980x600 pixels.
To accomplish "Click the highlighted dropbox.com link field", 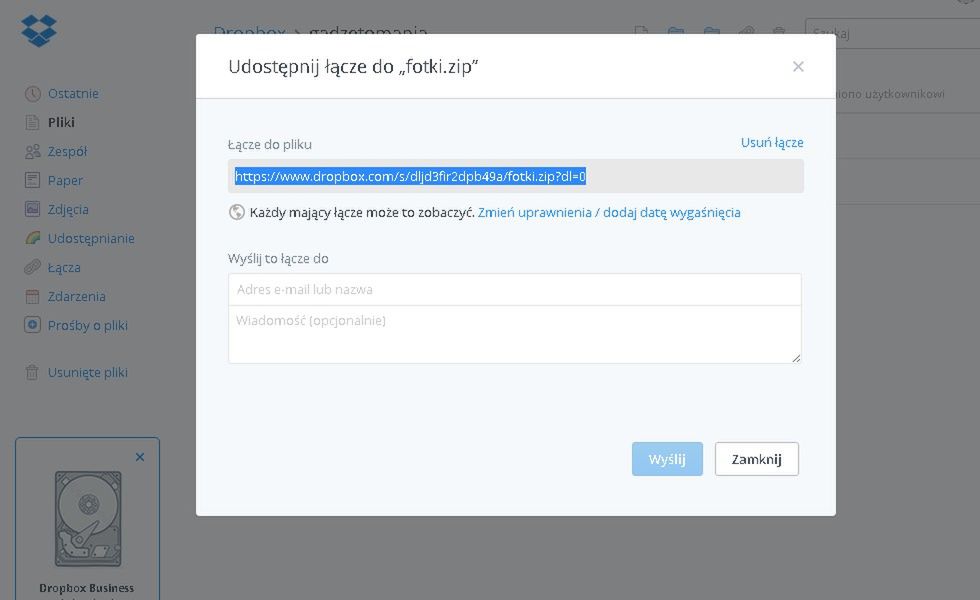I will tap(516, 176).
